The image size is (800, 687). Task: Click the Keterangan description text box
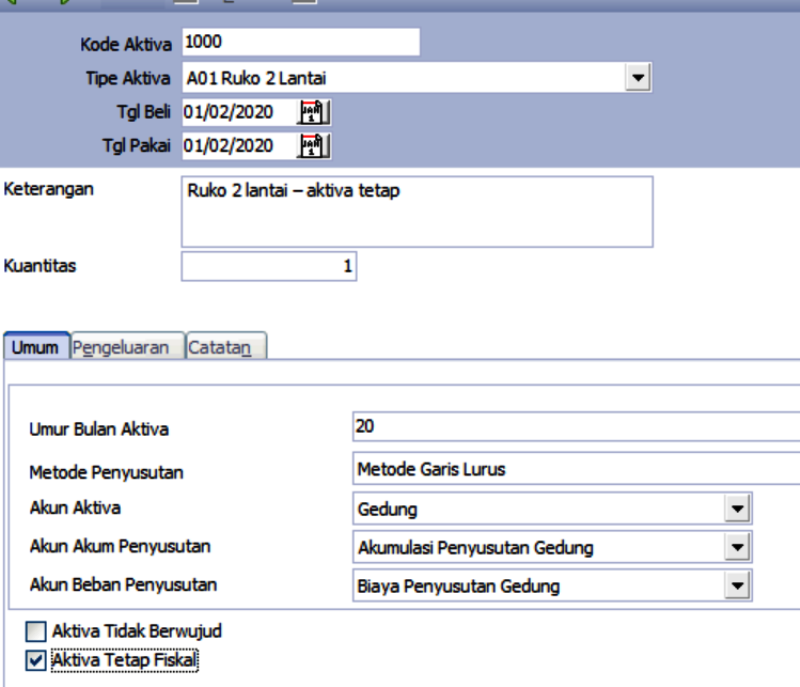click(416, 212)
